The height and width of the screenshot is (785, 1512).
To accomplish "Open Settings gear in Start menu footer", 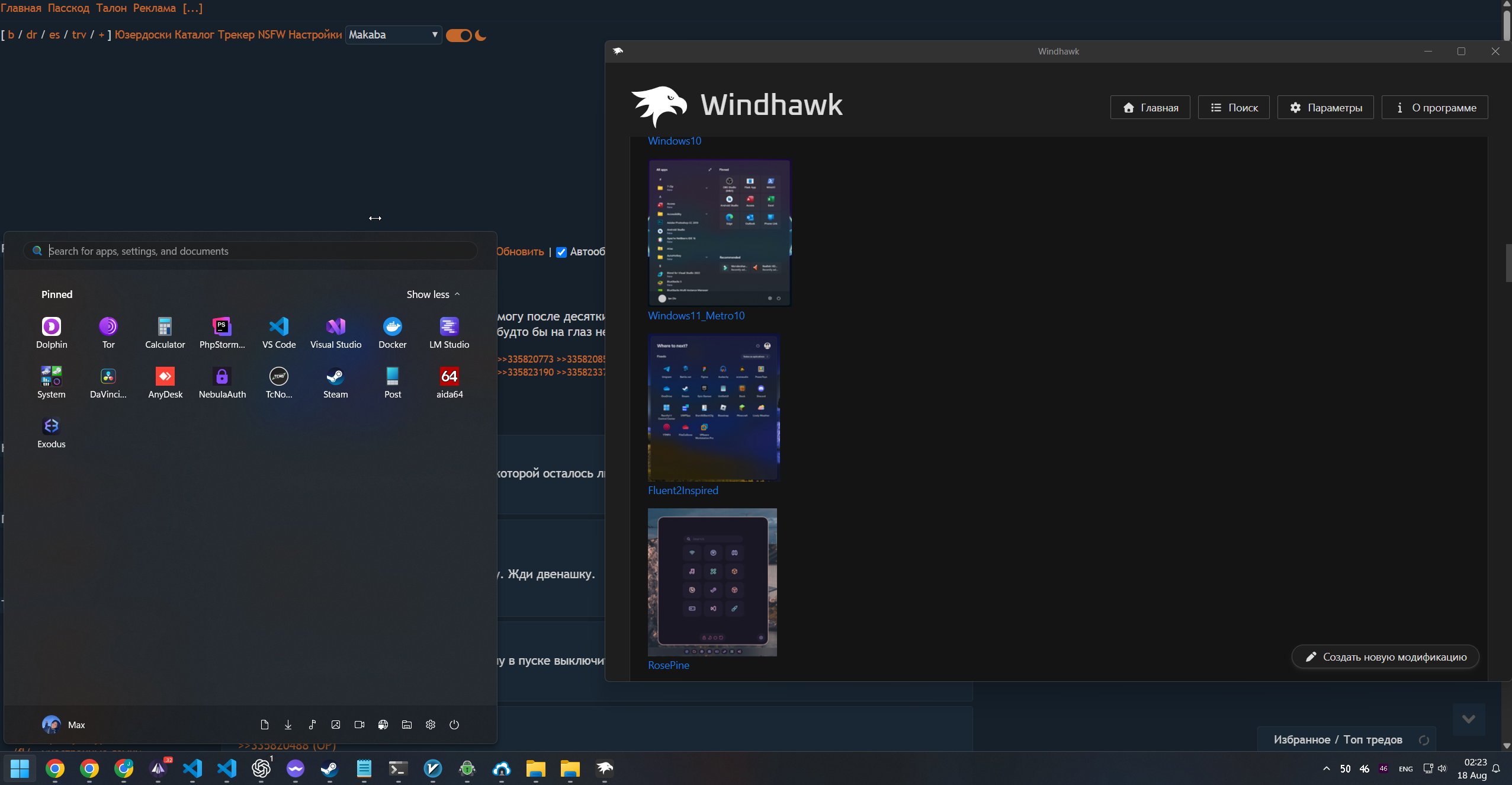I will (431, 725).
